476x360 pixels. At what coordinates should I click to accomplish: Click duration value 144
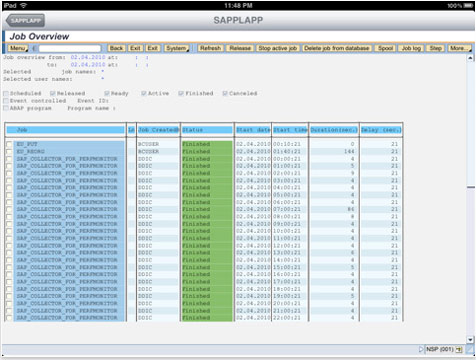coord(349,152)
